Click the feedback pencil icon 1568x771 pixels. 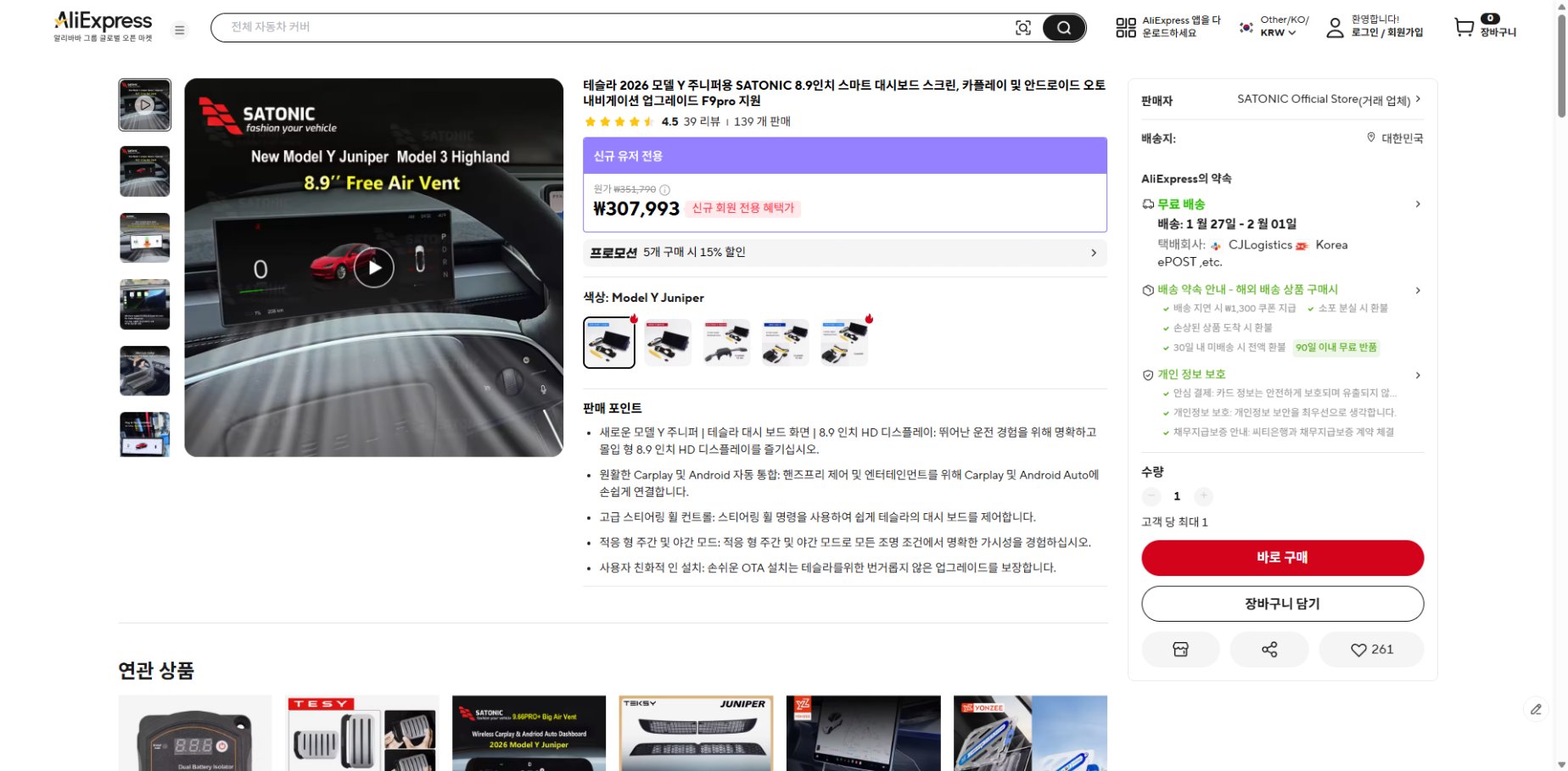1537,709
